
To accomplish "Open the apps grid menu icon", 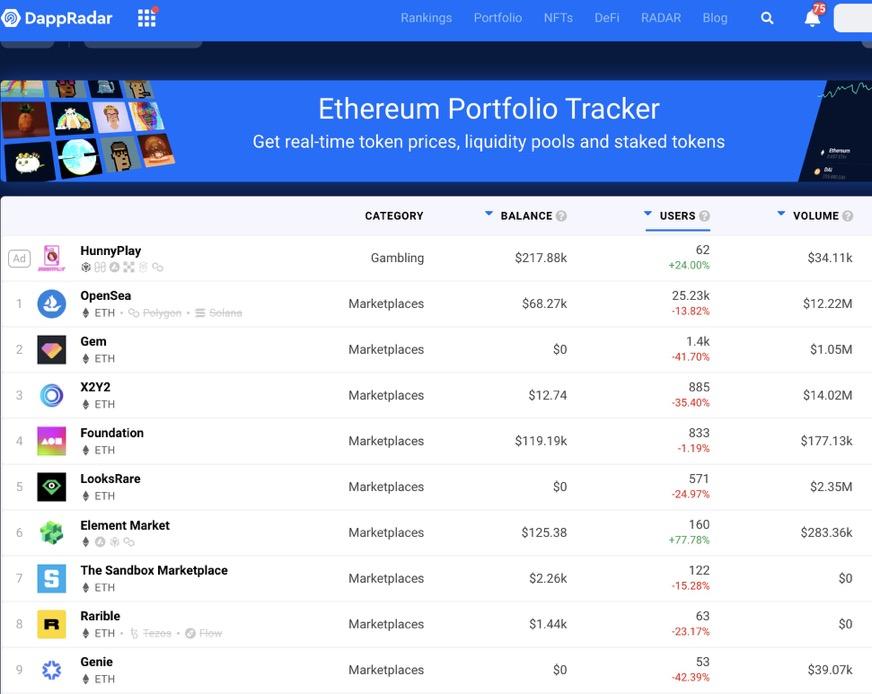I will (x=147, y=18).
